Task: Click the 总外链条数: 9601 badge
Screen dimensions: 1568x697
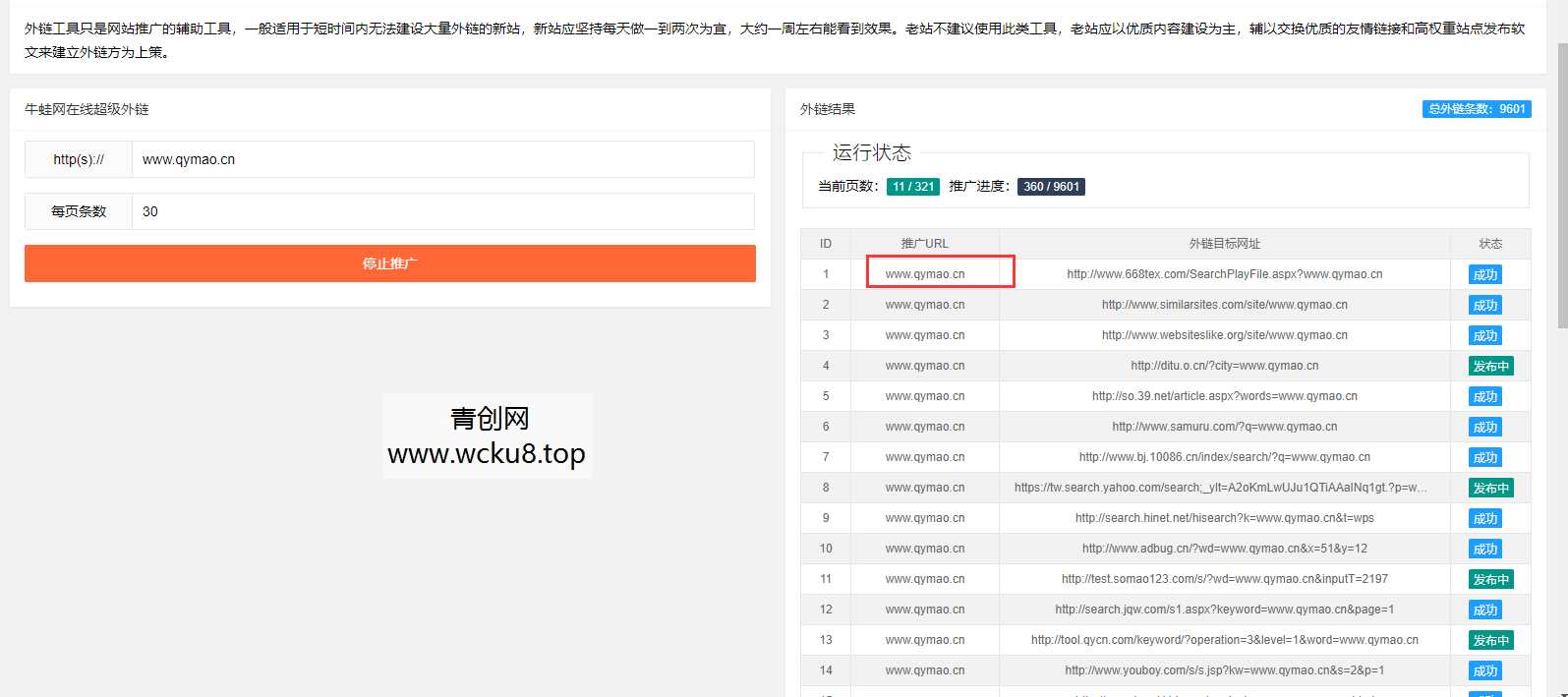Action: pyautogui.click(x=1476, y=109)
